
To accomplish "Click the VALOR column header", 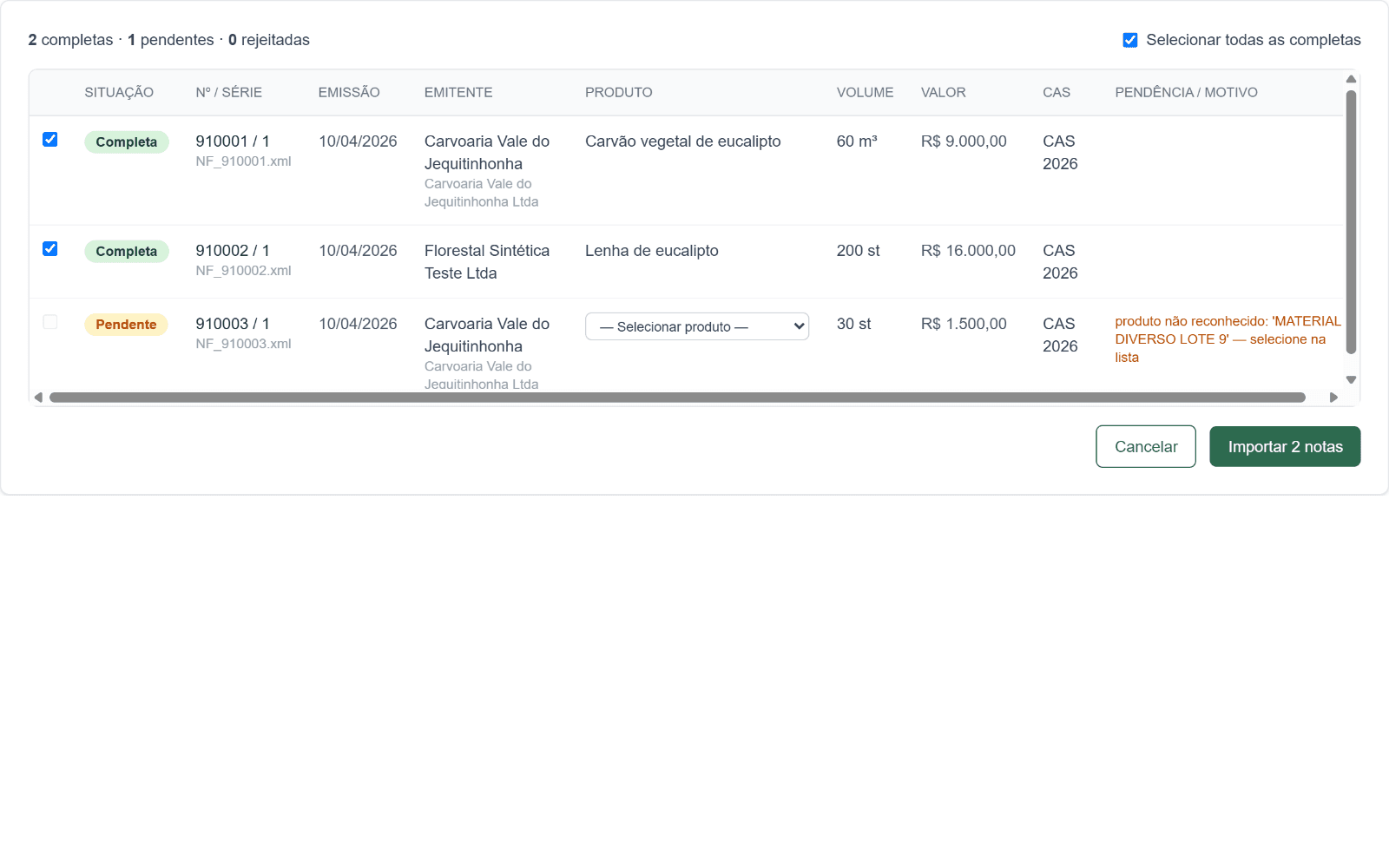I will point(944,92).
